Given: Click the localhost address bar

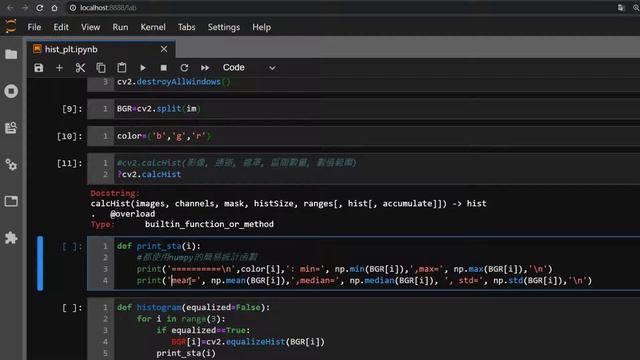Looking at the screenshot, I should pyautogui.click(x=108, y=8).
